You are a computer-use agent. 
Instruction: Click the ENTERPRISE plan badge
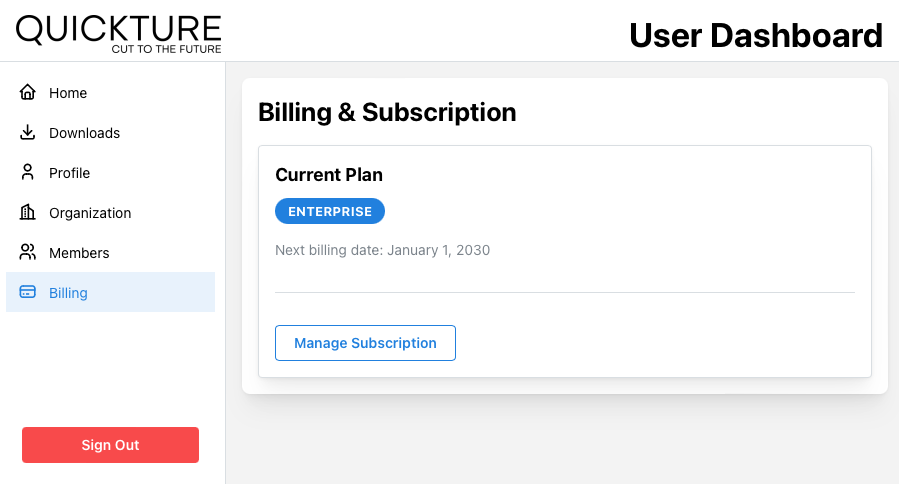point(330,211)
